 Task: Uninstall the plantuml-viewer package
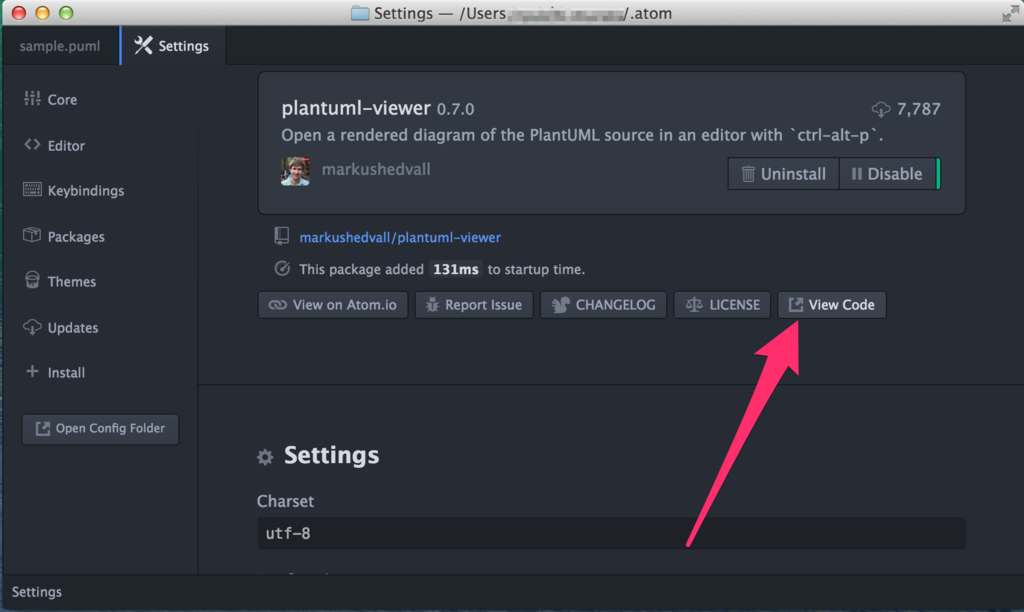pyautogui.click(x=783, y=174)
